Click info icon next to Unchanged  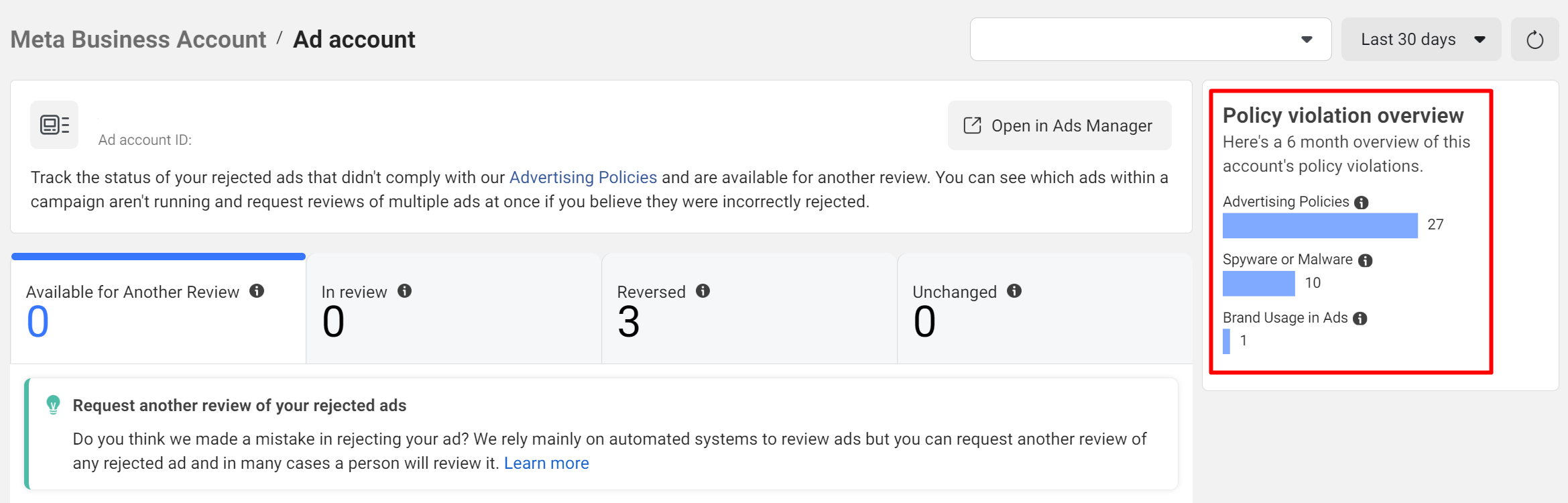(1014, 291)
